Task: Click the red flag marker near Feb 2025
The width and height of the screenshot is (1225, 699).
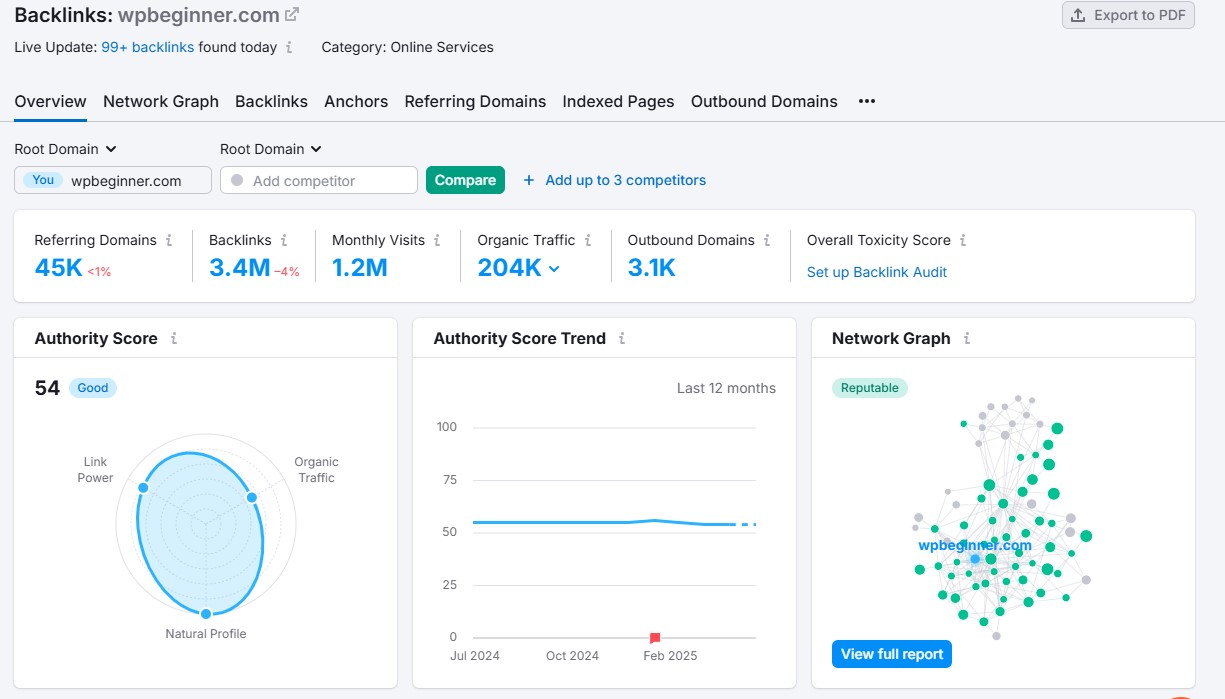Action: 655,637
